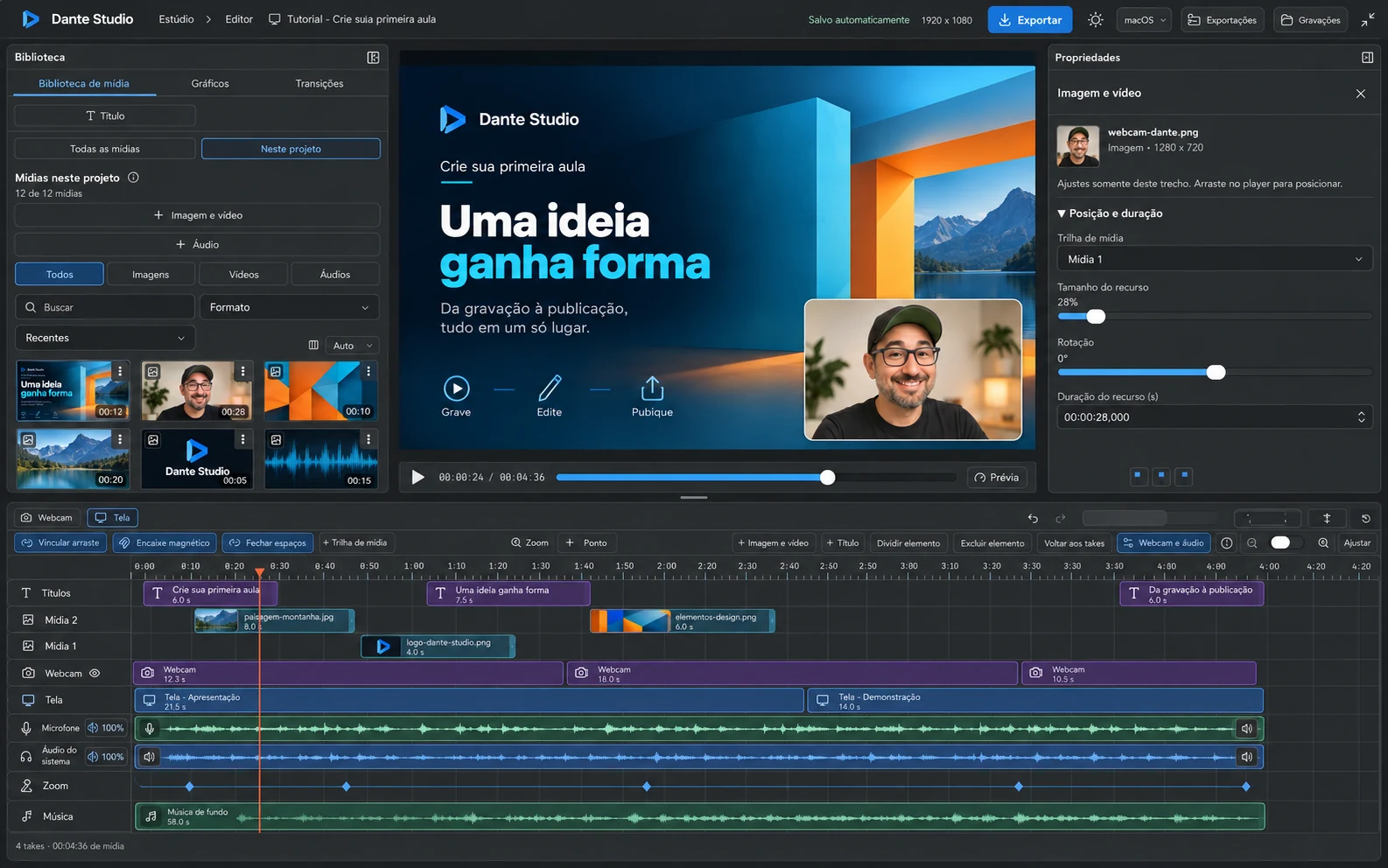Viewport: 1388px width, 868px height.
Task: Click the upload arrow button above timeline
Action: click(x=1327, y=518)
